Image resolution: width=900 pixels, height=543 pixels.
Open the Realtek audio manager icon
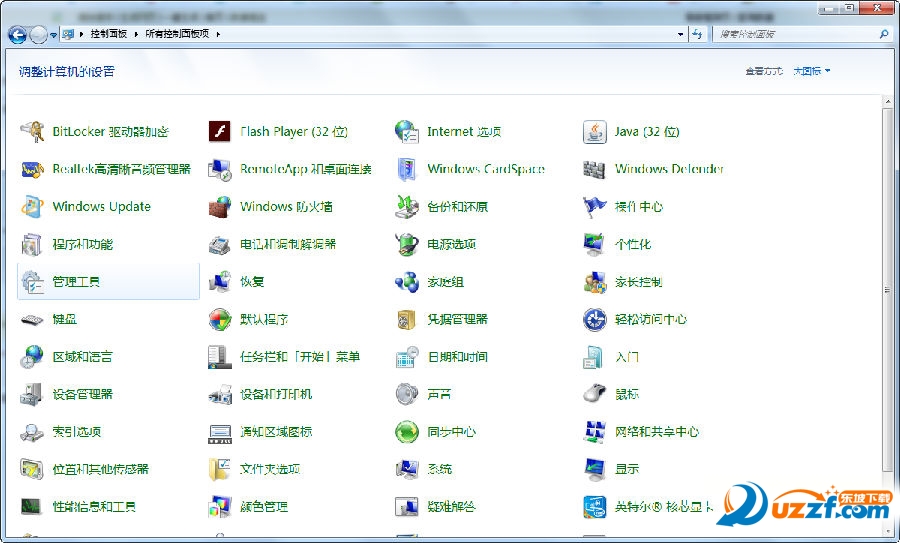coord(33,169)
